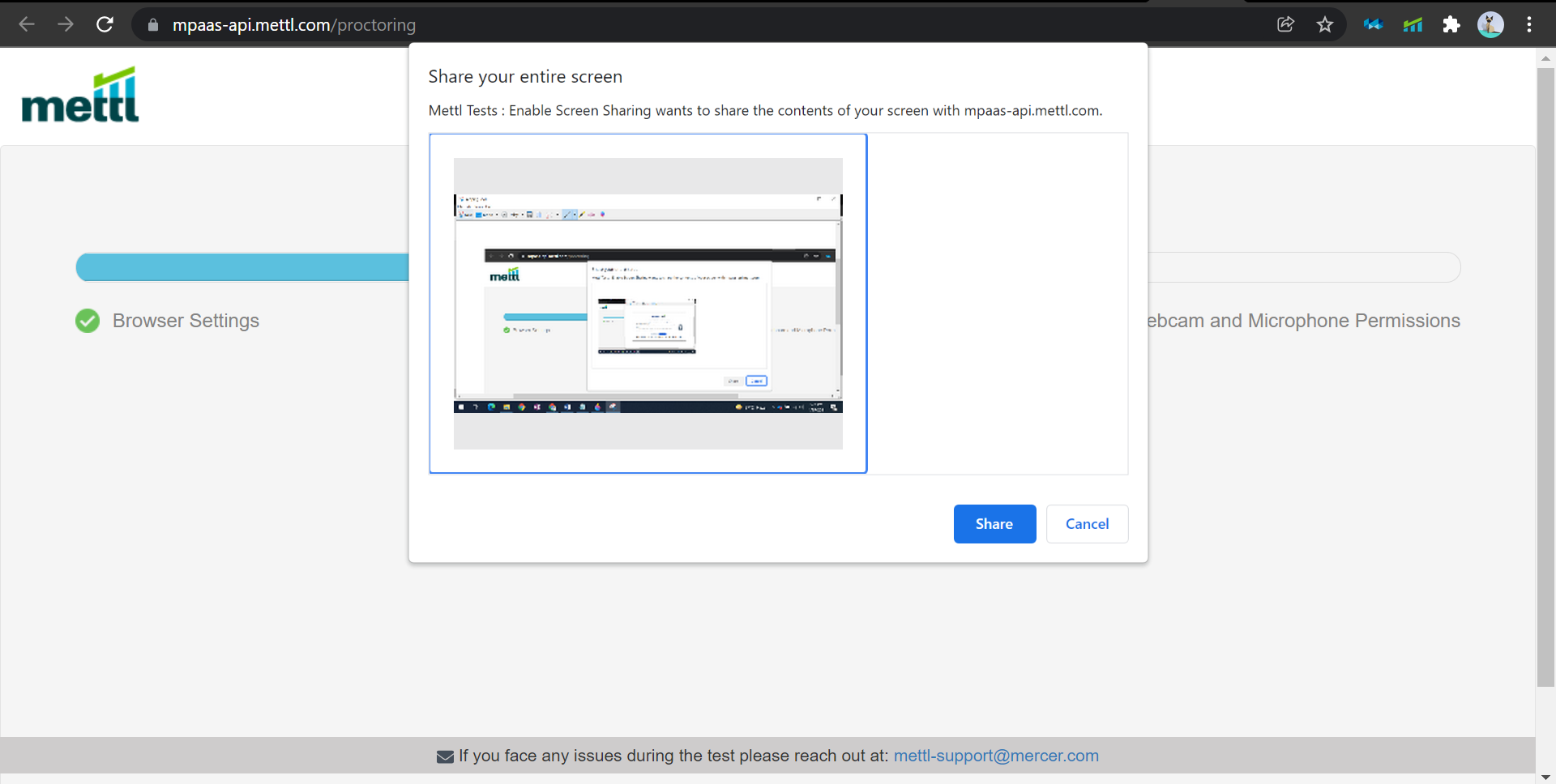Click the vertical scrollbar thumb

pyautogui.click(x=1545, y=377)
